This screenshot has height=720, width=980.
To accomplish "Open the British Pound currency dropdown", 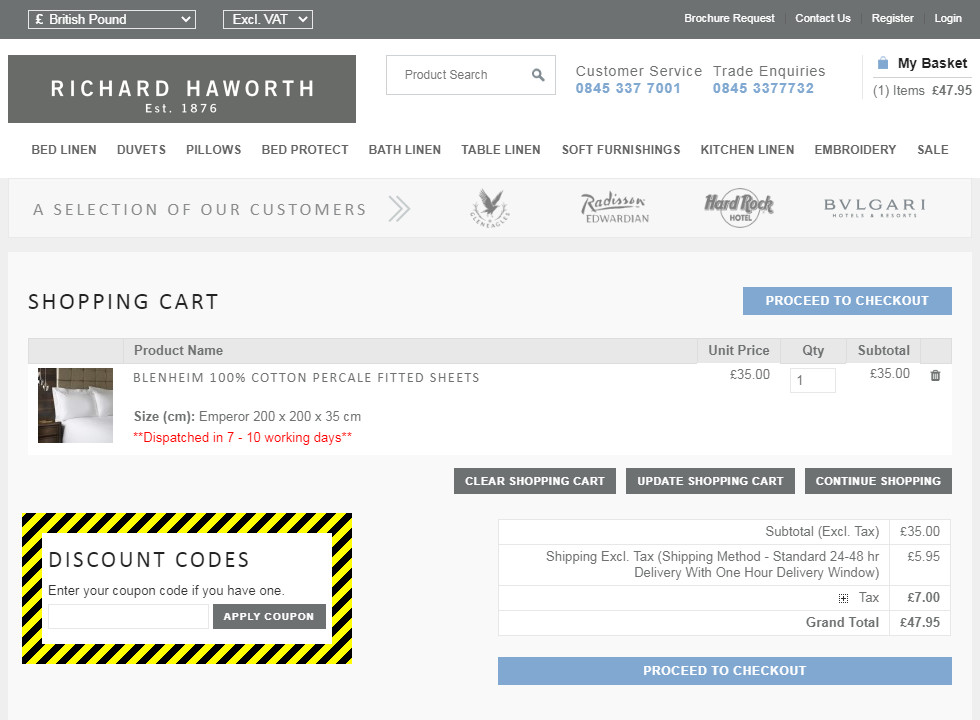I will (x=112, y=19).
